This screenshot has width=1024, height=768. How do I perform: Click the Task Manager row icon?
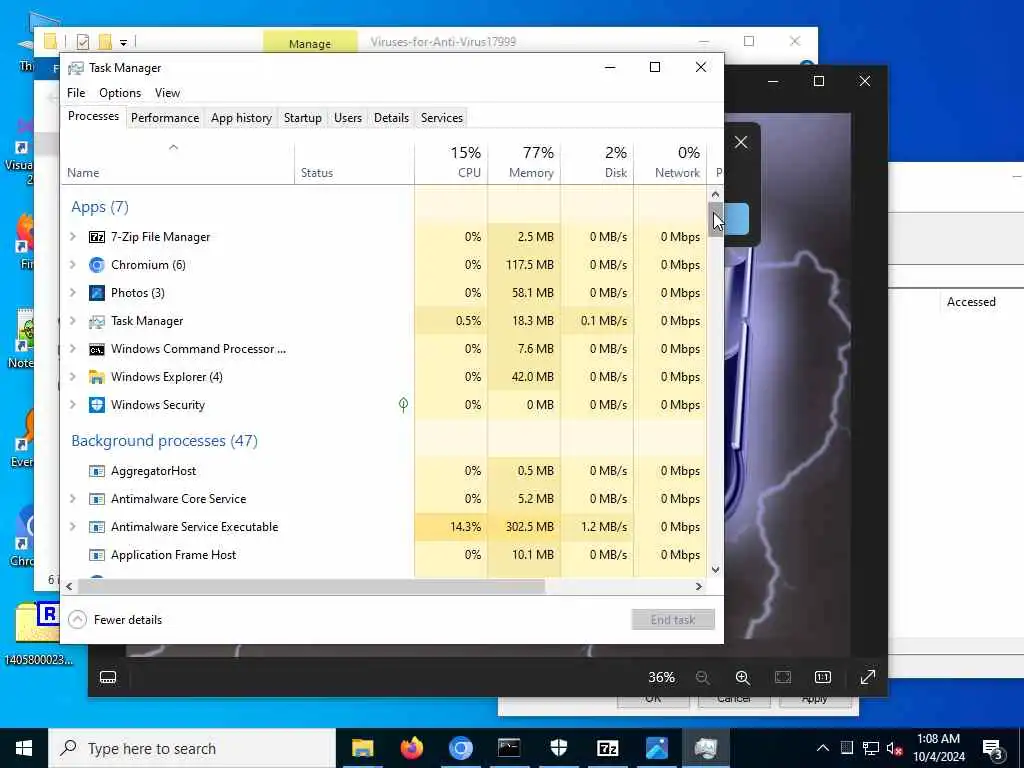(x=97, y=321)
